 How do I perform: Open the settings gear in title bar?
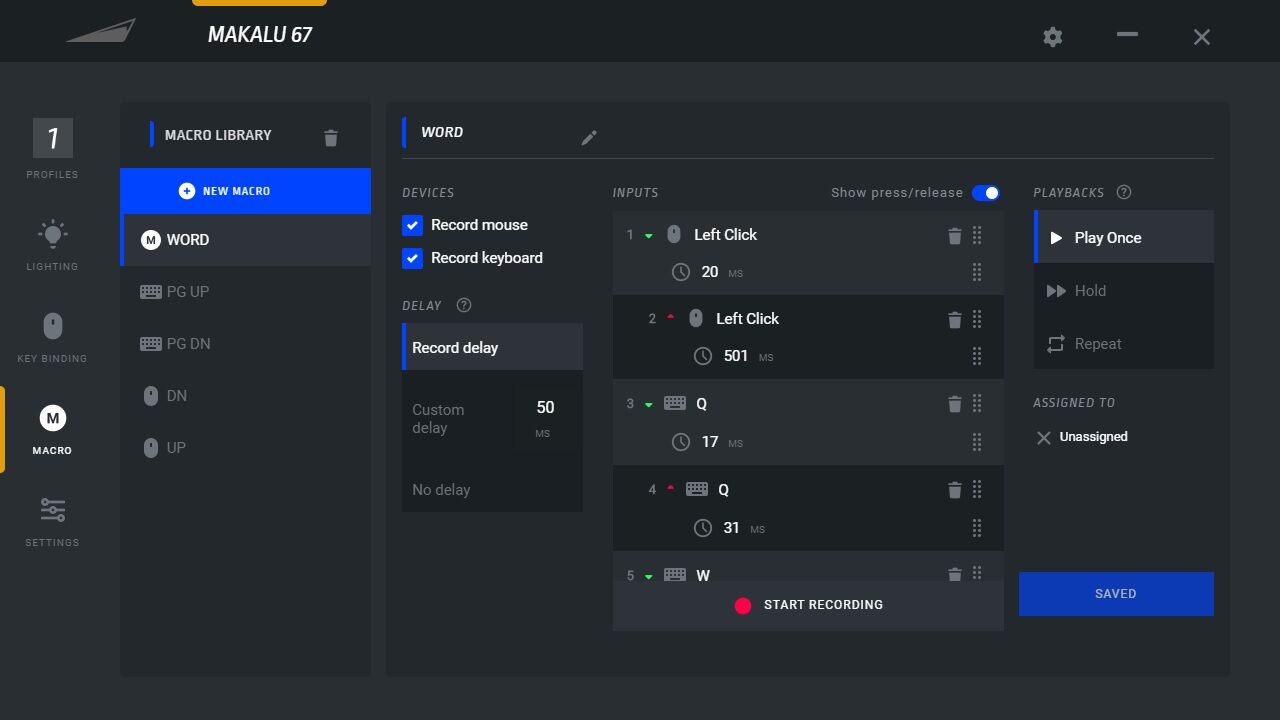1052,37
